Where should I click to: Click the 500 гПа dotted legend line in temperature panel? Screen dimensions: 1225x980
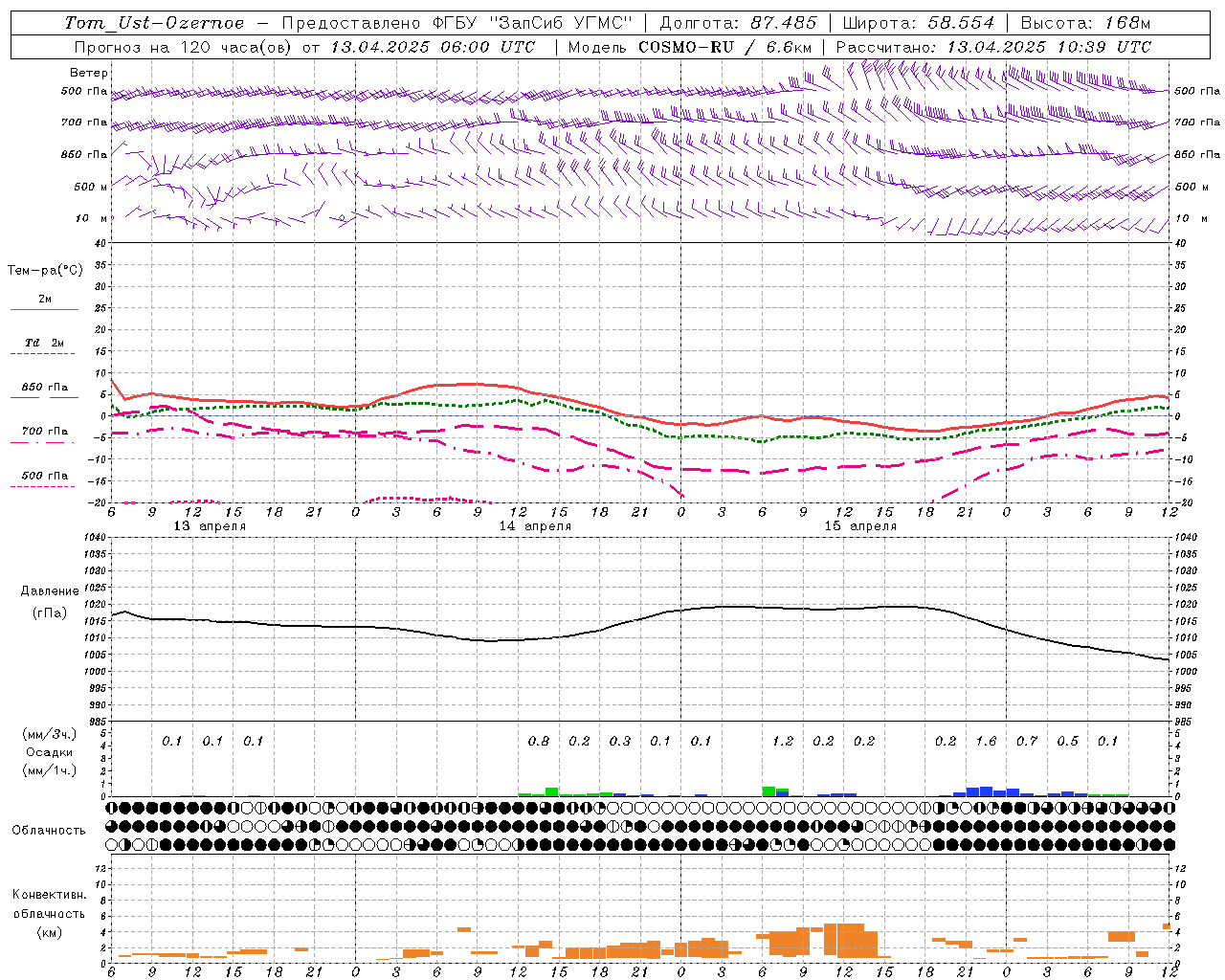(x=42, y=486)
